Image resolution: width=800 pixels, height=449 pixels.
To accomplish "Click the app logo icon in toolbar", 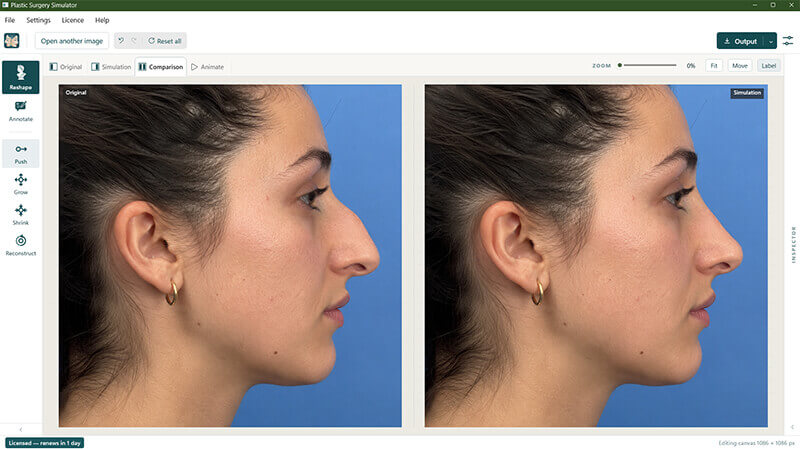I will [x=12, y=40].
